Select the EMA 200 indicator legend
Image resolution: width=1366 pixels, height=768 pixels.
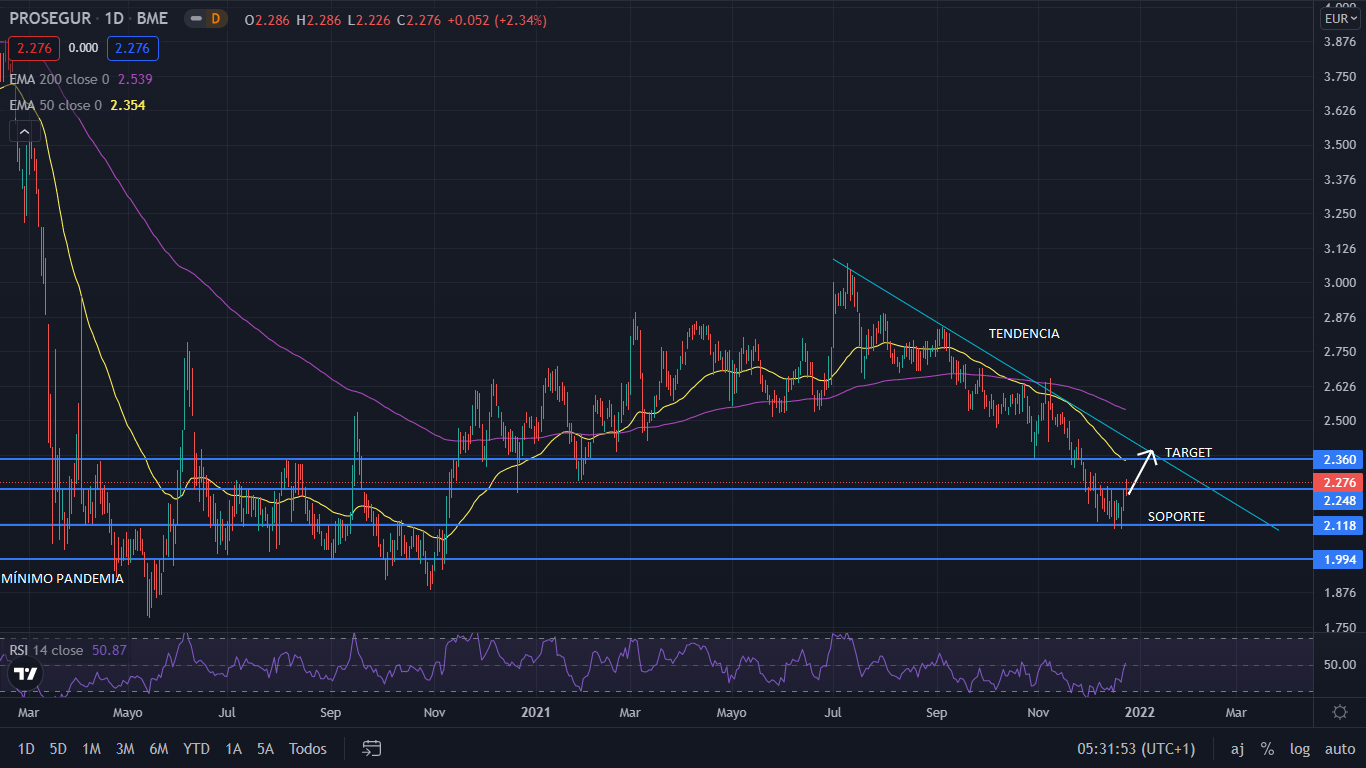click(x=60, y=79)
